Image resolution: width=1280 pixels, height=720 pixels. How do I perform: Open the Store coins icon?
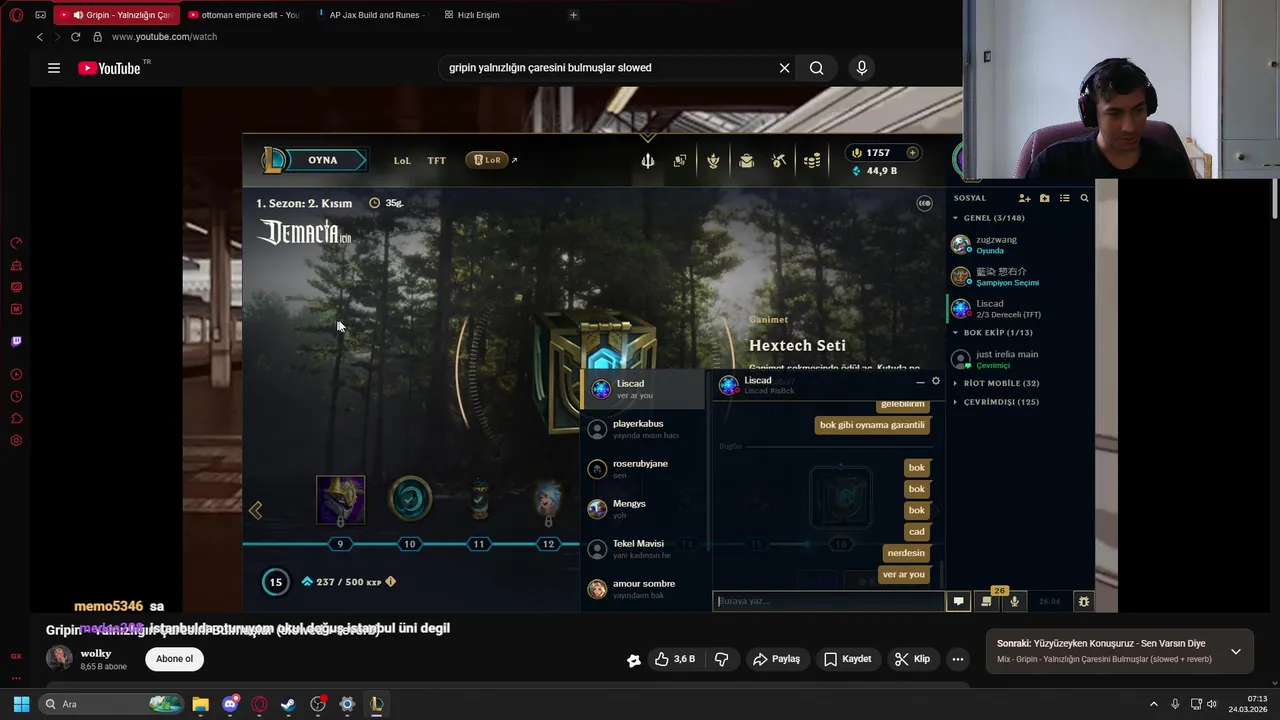812,160
